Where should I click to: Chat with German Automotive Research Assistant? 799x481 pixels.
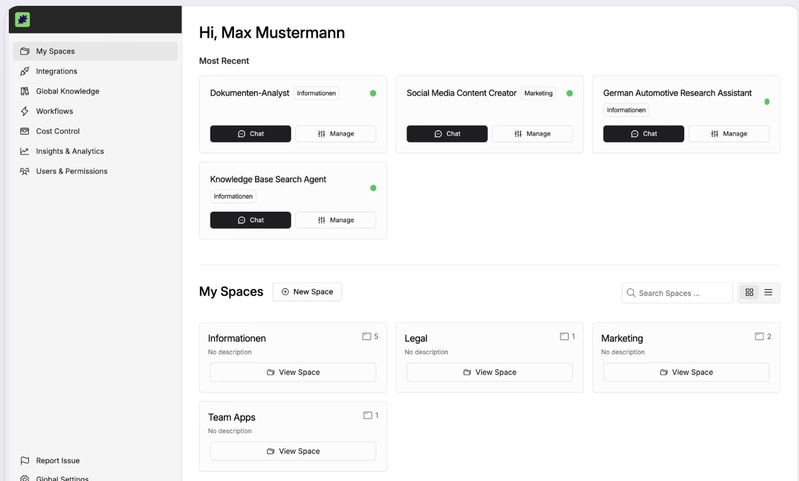click(x=643, y=134)
